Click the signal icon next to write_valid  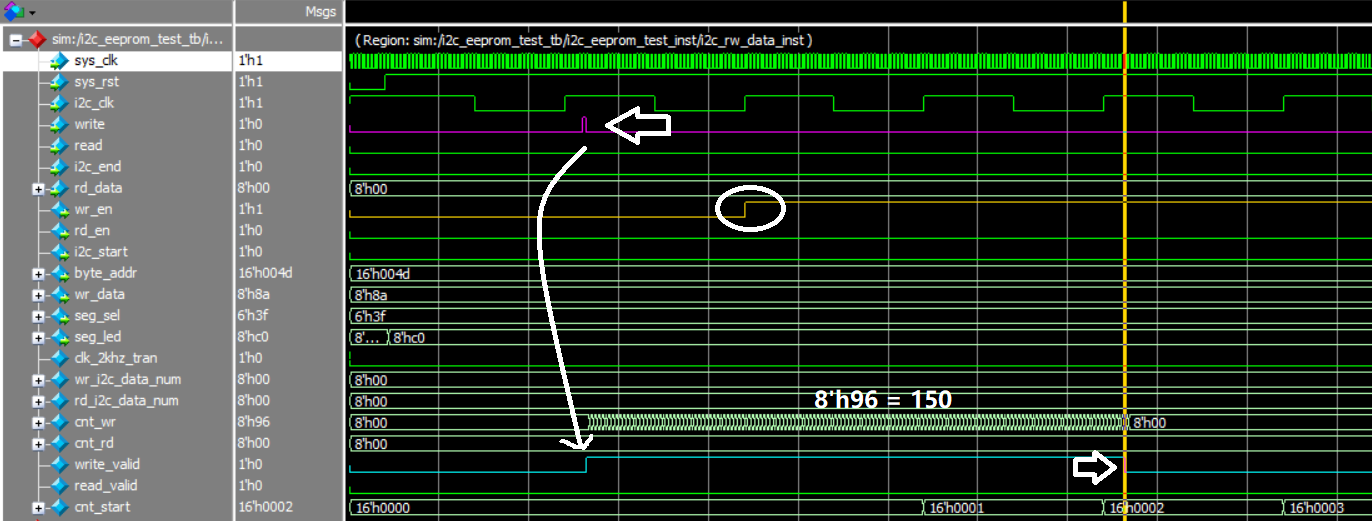coord(59,465)
